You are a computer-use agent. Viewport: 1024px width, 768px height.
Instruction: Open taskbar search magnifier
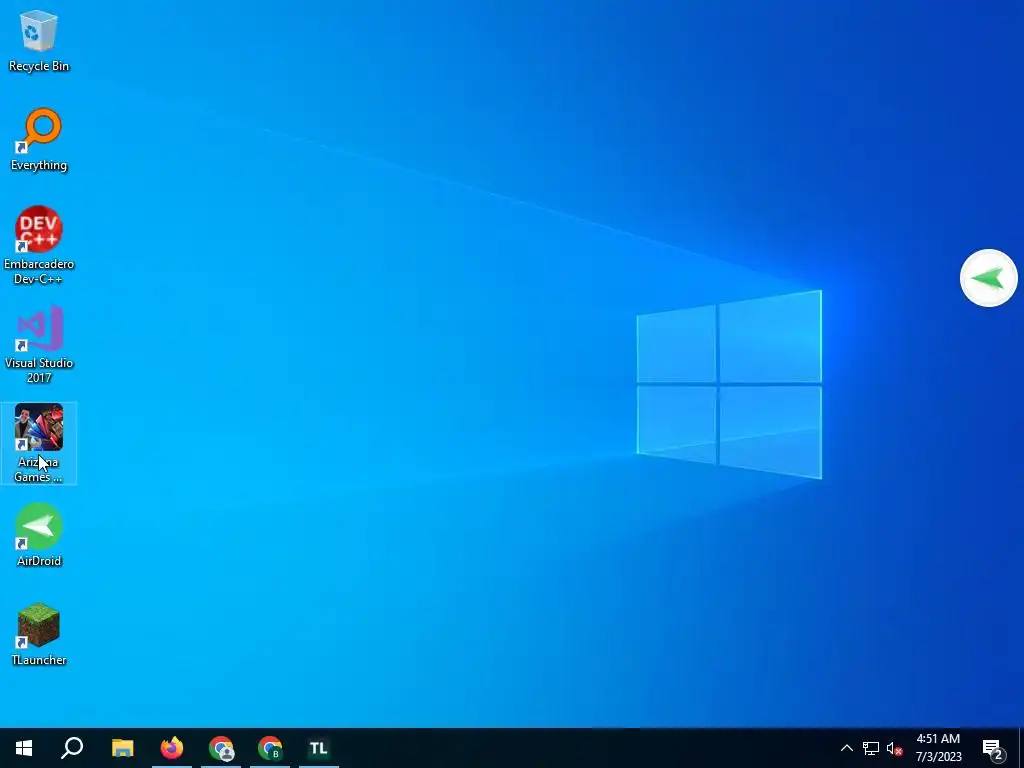pos(72,748)
